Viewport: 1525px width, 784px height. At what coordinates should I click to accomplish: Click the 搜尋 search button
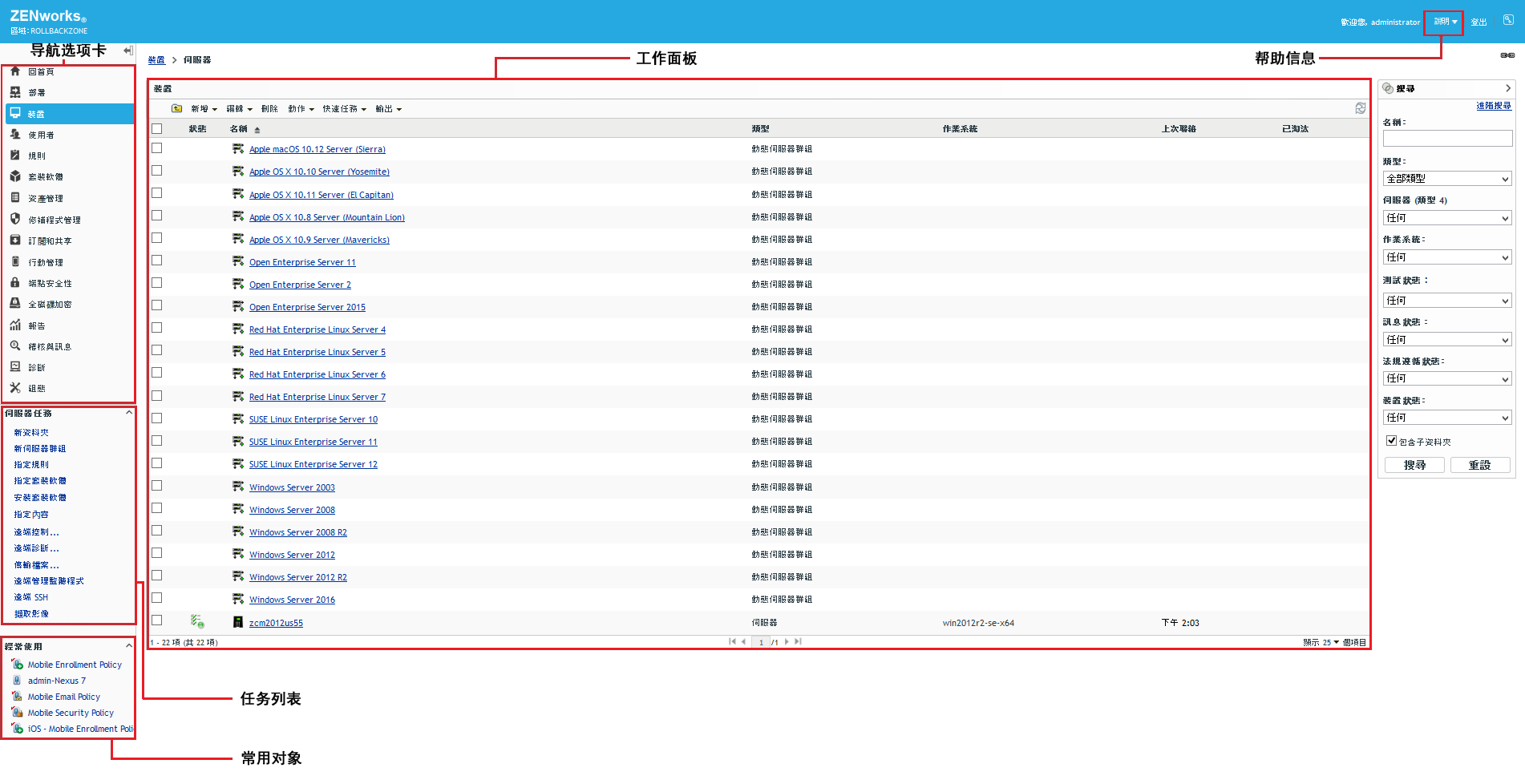[x=1414, y=465]
